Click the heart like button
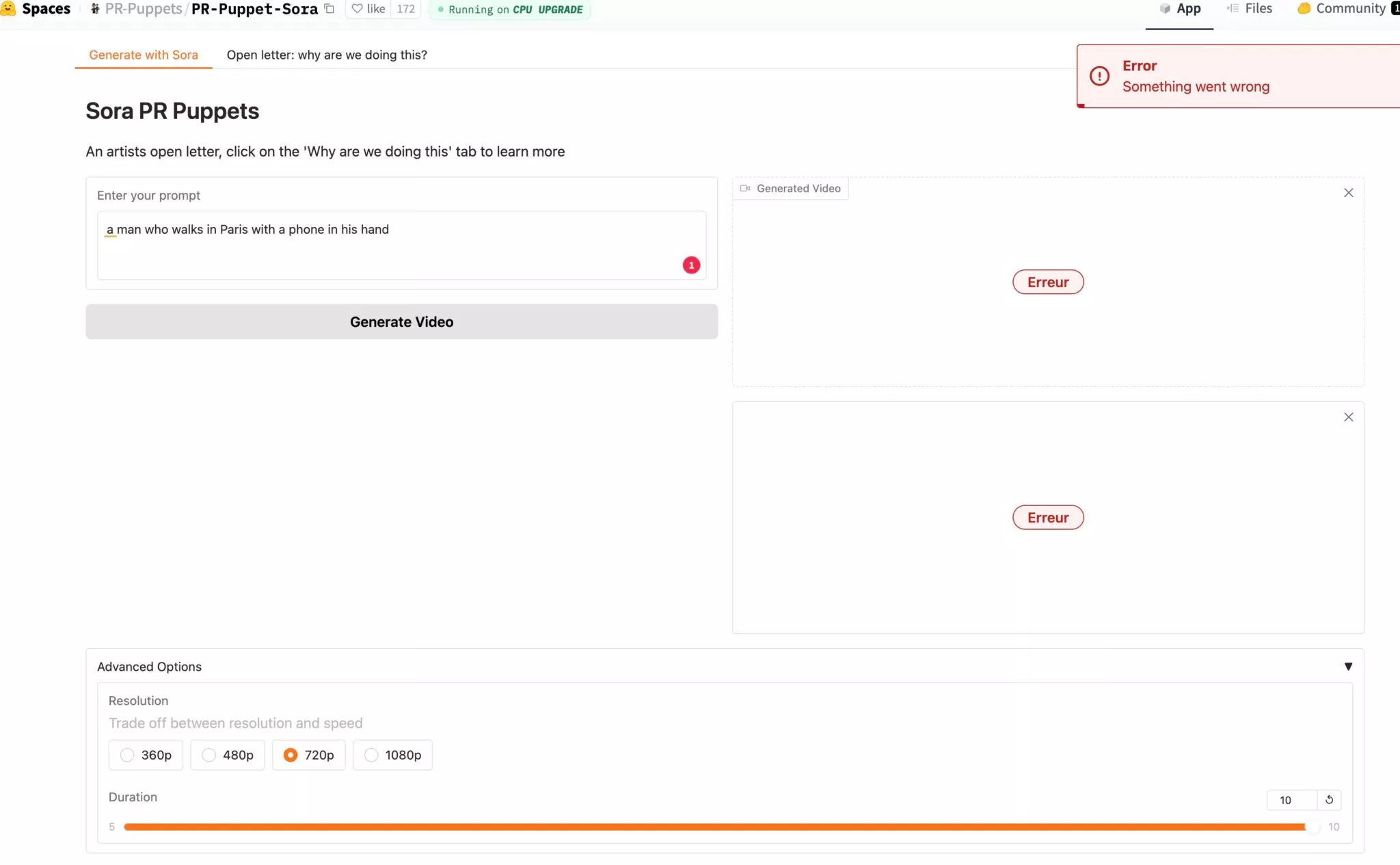The height and width of the screenshot is (865, 1400). click(368, 9)
